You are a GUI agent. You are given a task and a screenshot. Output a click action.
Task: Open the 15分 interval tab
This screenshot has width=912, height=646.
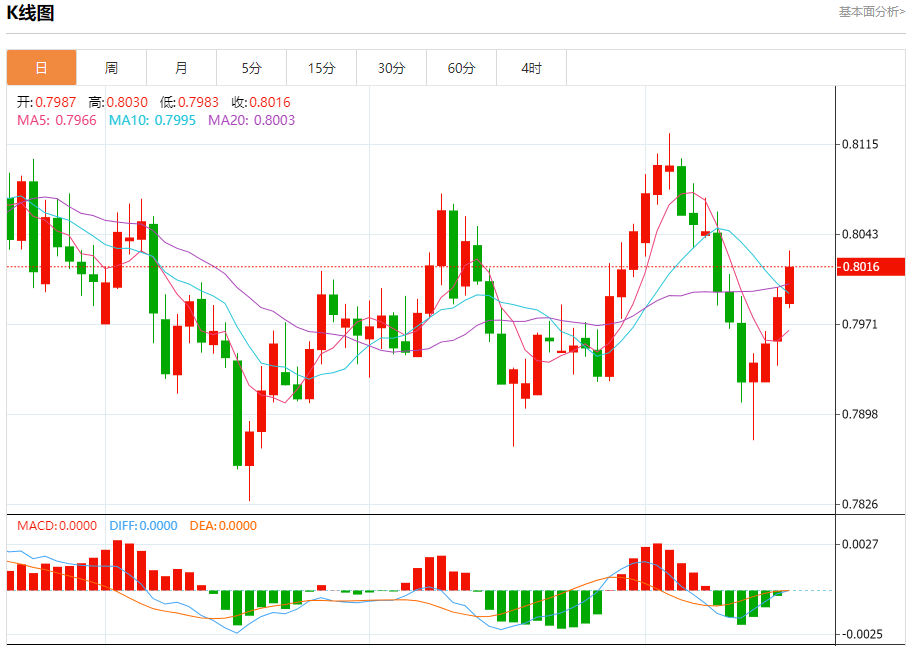322,68
